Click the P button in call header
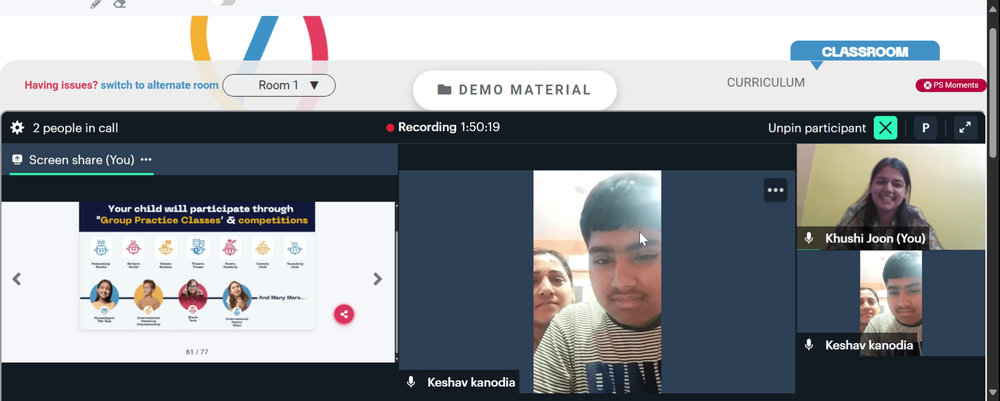The width and height of the screenshot is (1000, 401). click(925, 128)
